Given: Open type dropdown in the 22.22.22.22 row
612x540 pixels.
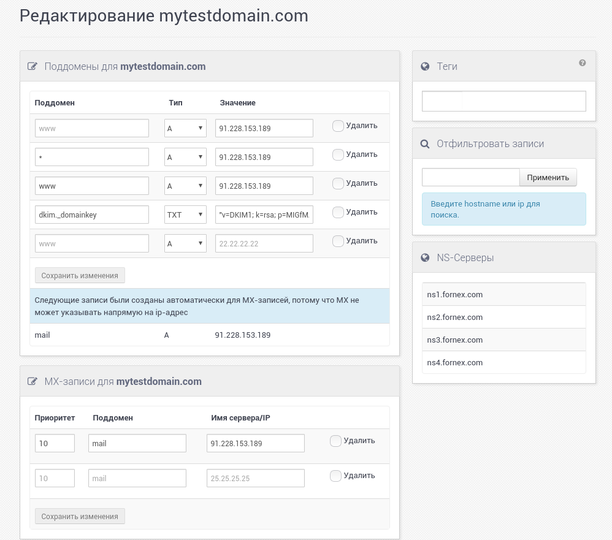Looking at the screenshot, I should tap(185, 243).
